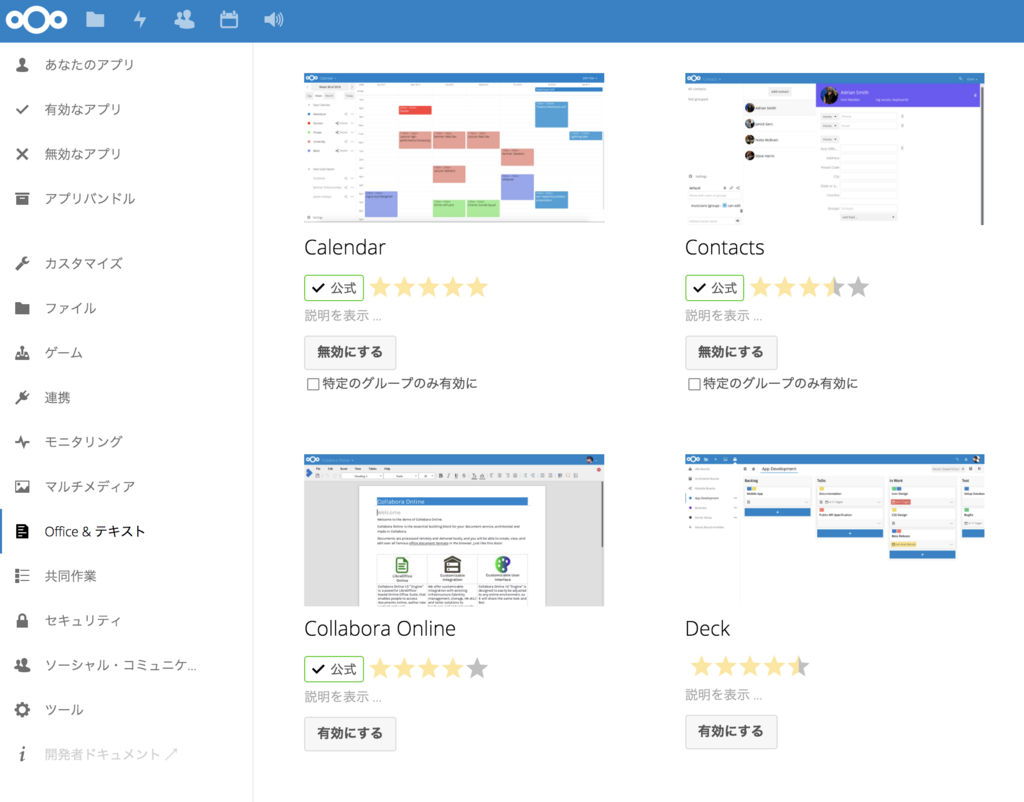Viewport: 1024px width, 802px height.
Task: Click the people icon beside ソーシャル・コミュニケ…
Action: 22,665
